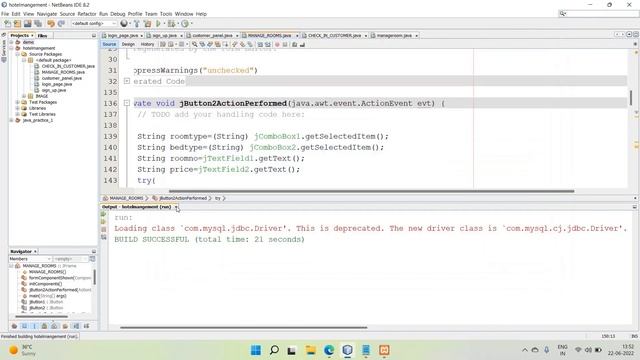Select initComponents() in the Navigator
The image size is (640, 360).
pyautogui.click(x=45, y=284)
